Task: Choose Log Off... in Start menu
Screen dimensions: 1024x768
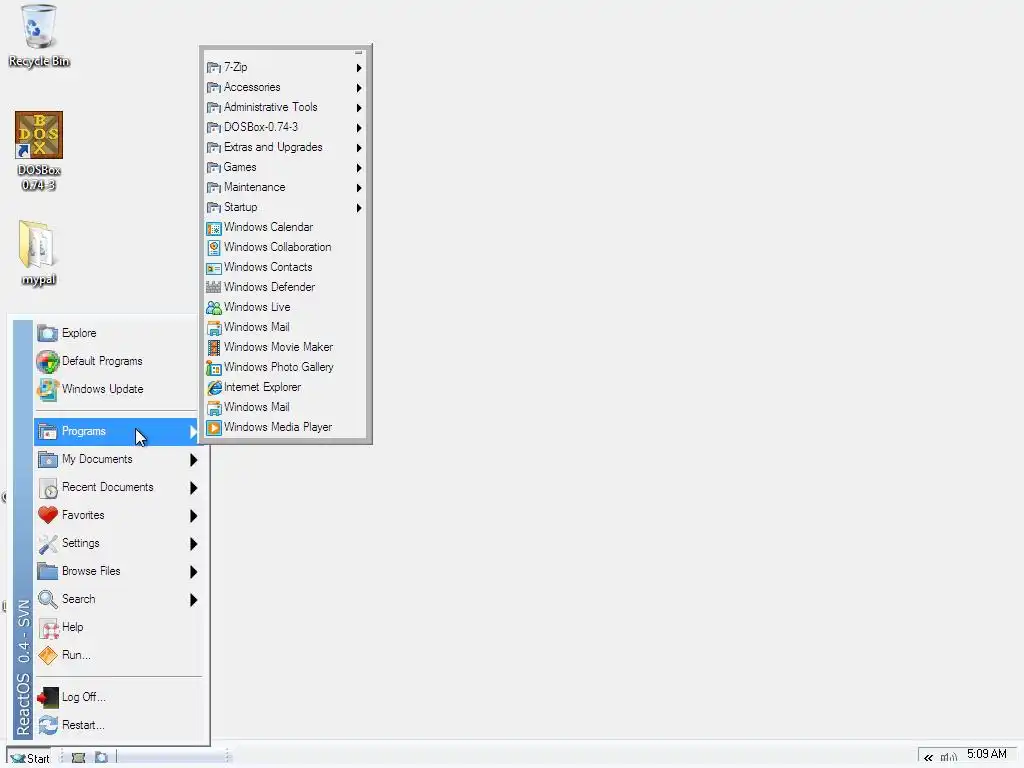Action: click(x=116, y=697)
